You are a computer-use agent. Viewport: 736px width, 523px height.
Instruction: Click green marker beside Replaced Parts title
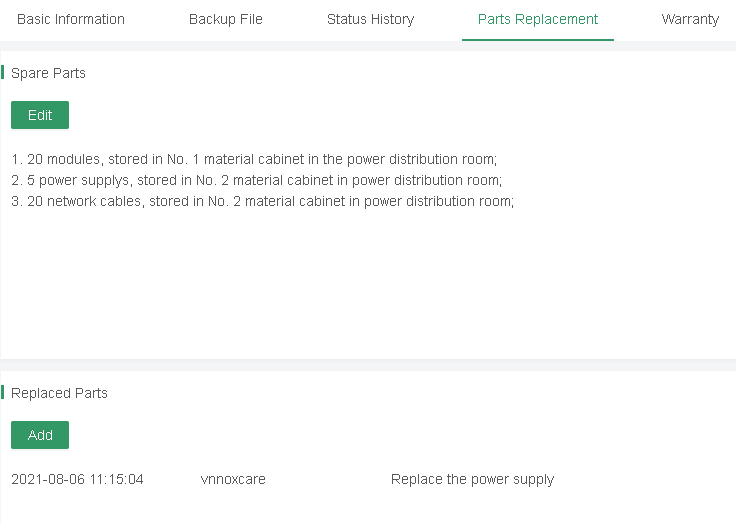pyautogui.click(x=3, y=393)
